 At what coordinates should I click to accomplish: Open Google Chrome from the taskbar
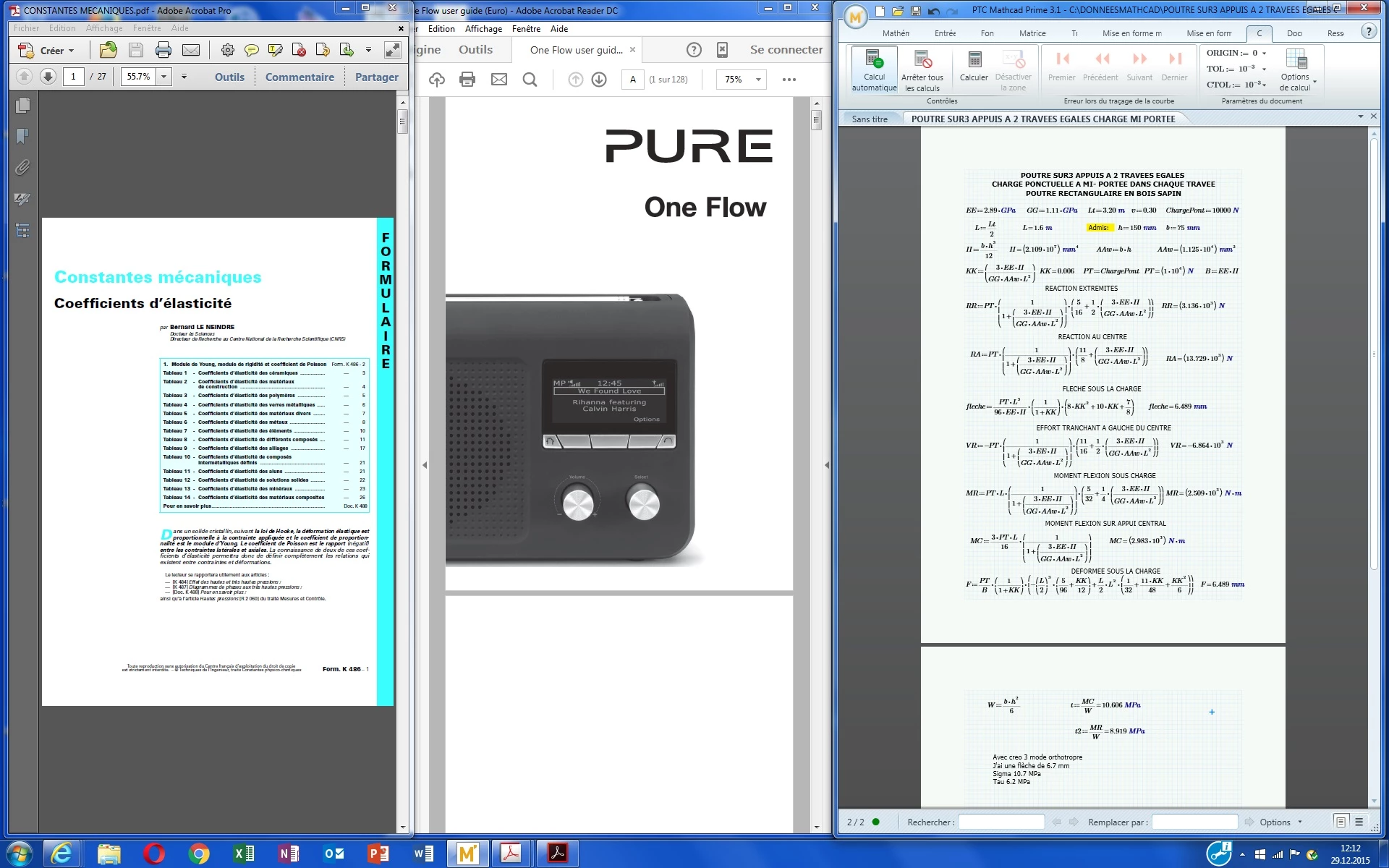click(x=199, y=854)
